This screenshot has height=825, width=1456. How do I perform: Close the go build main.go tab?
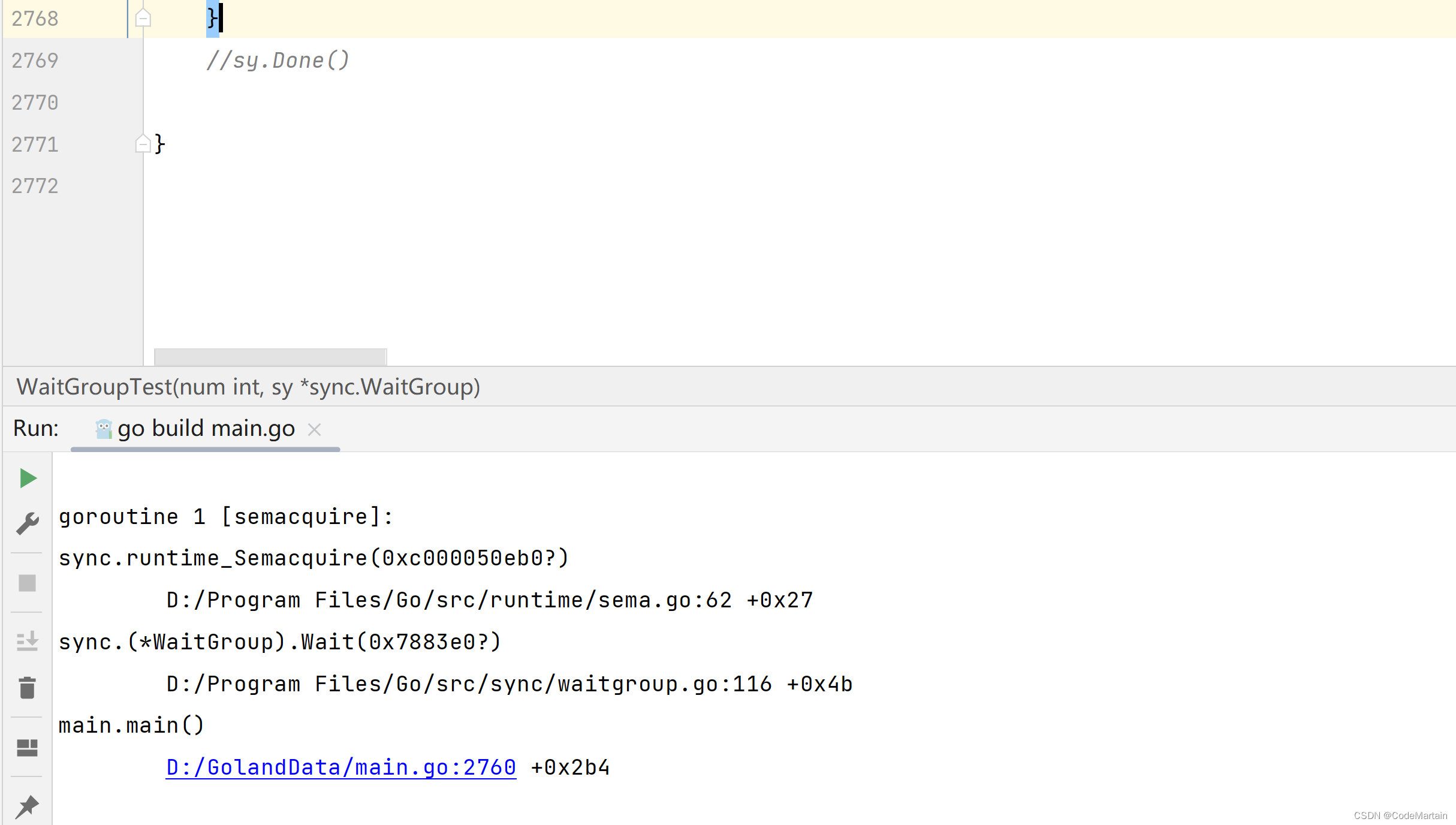click(x=314, y=429)
